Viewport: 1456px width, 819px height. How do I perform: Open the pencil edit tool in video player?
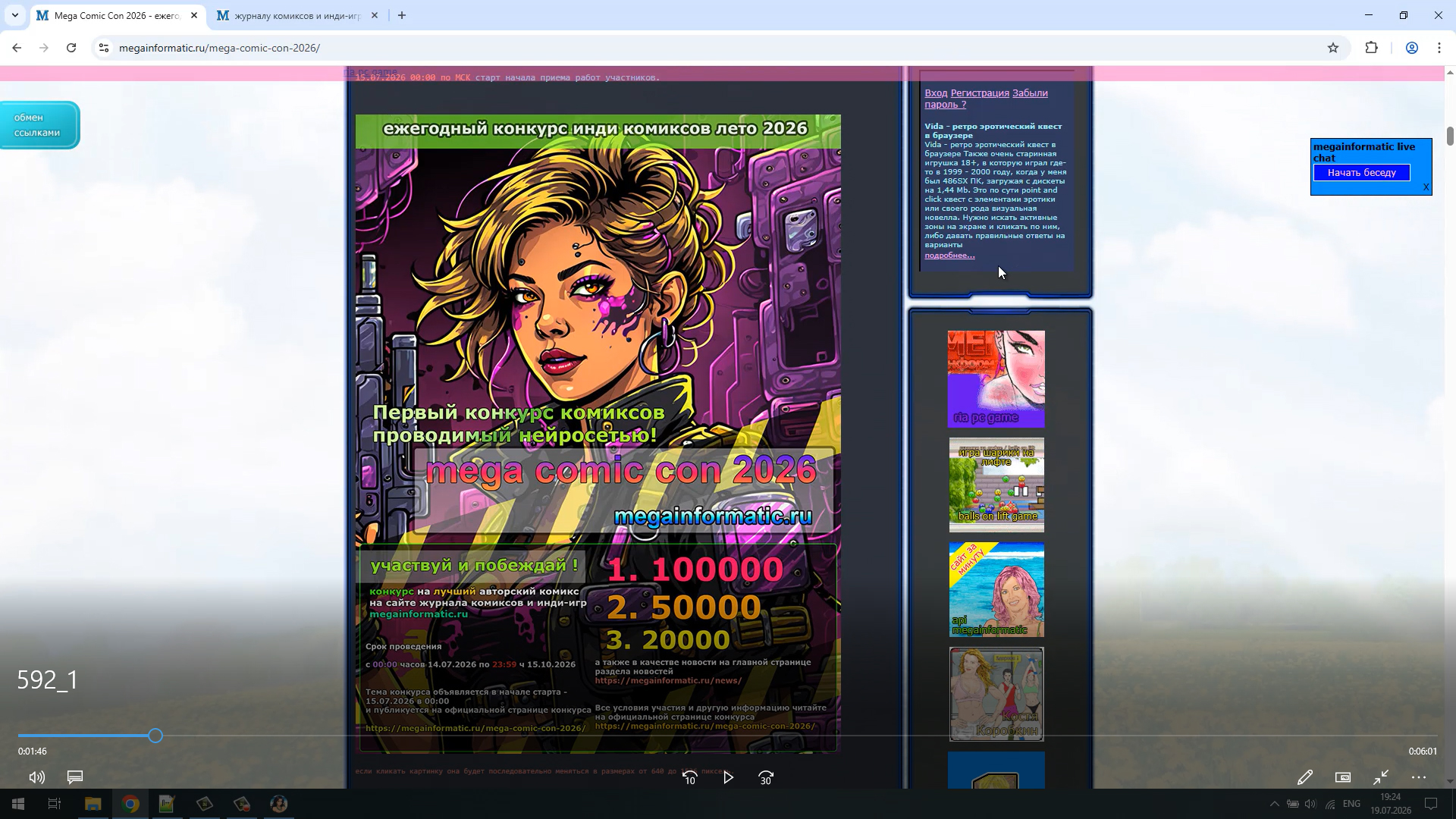point(1305,777)
